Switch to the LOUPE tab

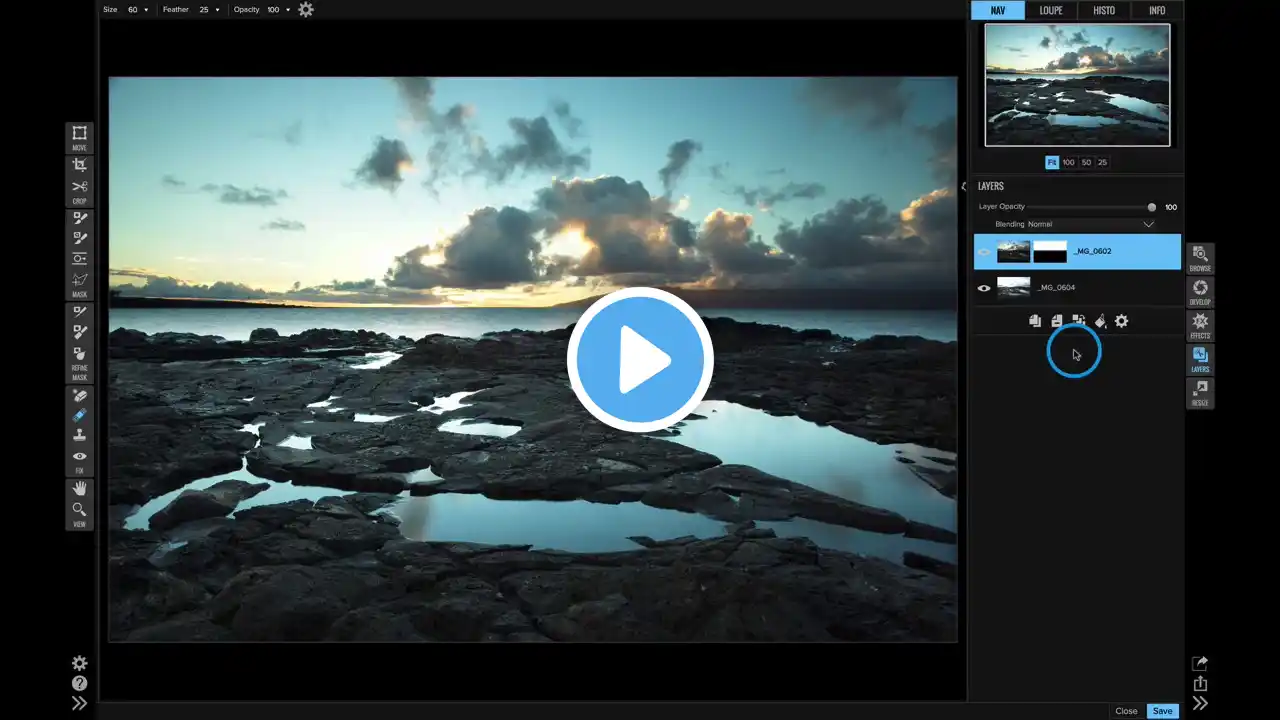click(x=1050, y=10)
